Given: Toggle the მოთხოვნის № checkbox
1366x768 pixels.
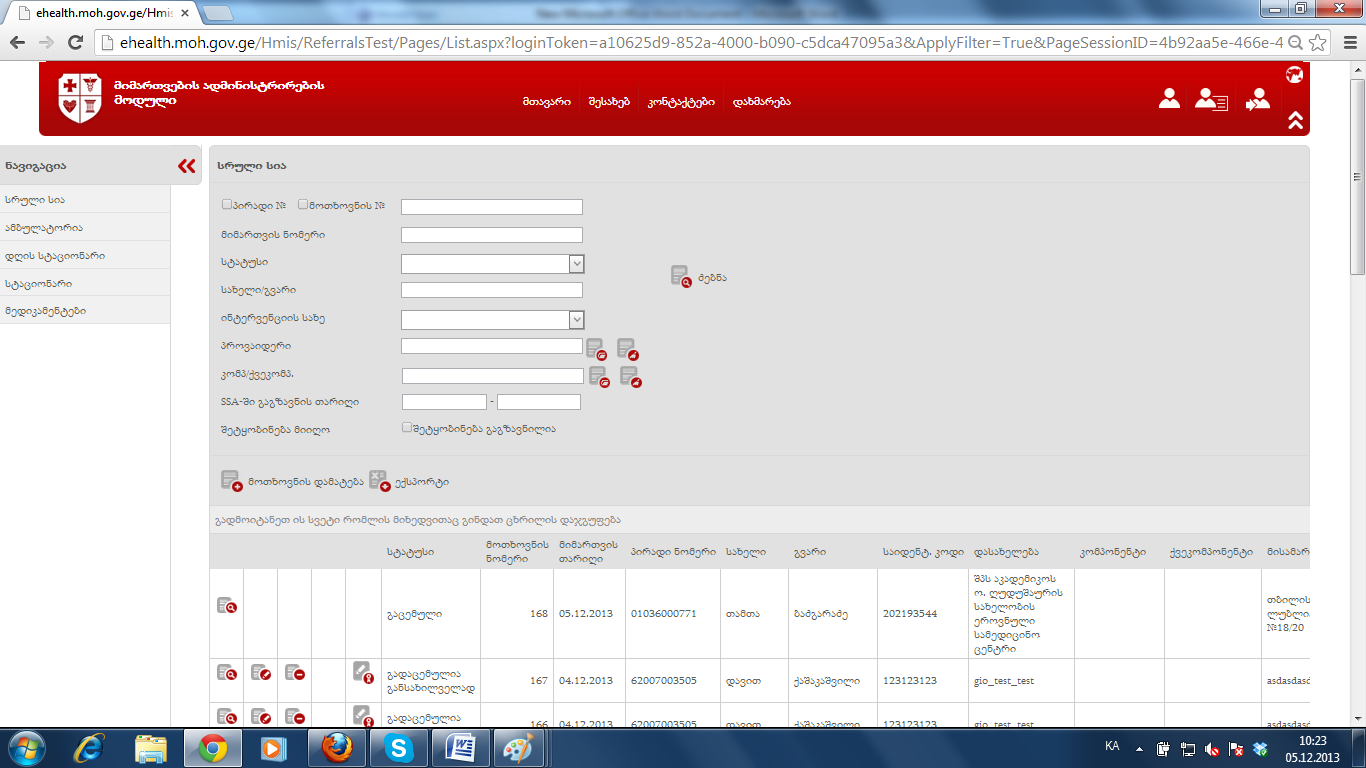Looking at the screenshot, I should coord(303,204).
